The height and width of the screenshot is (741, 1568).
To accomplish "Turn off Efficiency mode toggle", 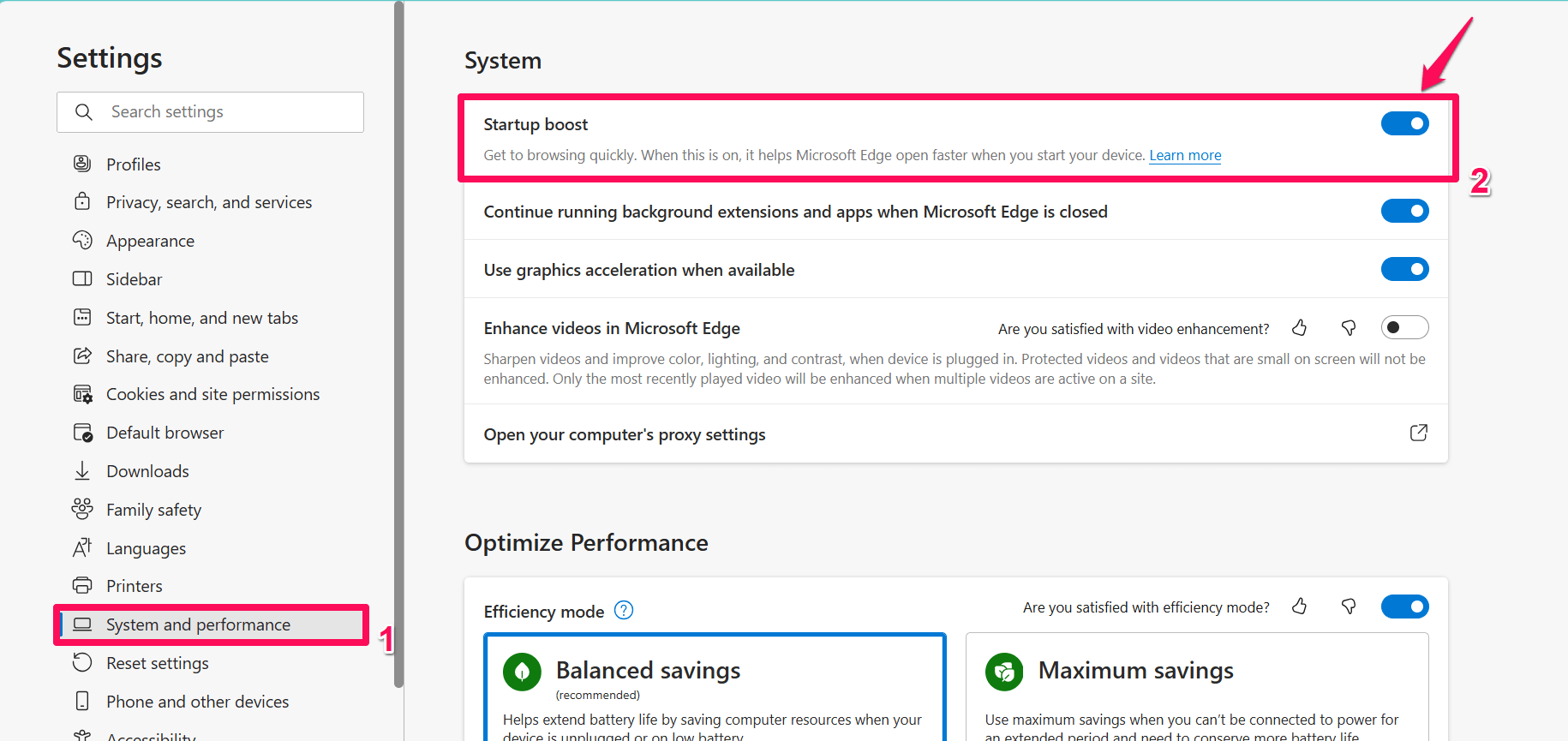I will (1405, 607).
